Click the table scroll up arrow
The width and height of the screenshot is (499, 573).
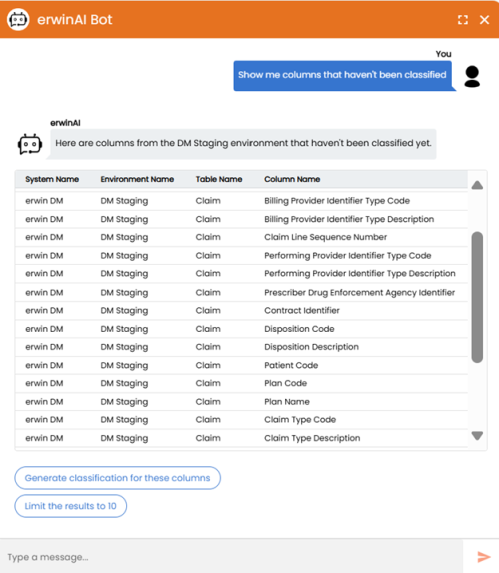[477, 185]
